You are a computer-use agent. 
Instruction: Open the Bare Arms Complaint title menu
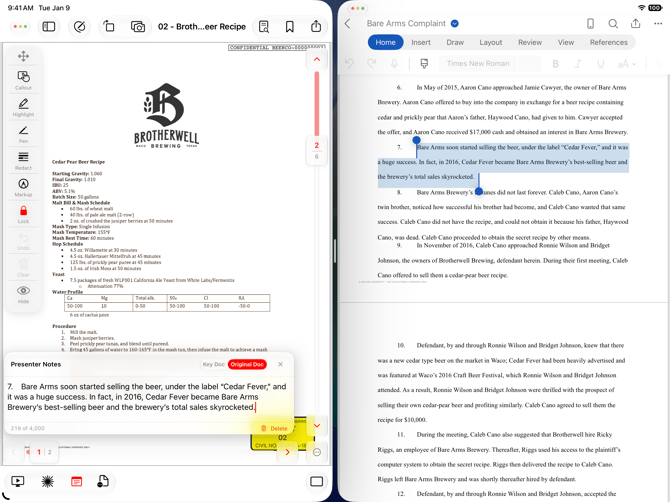click(x=412, y=23)
